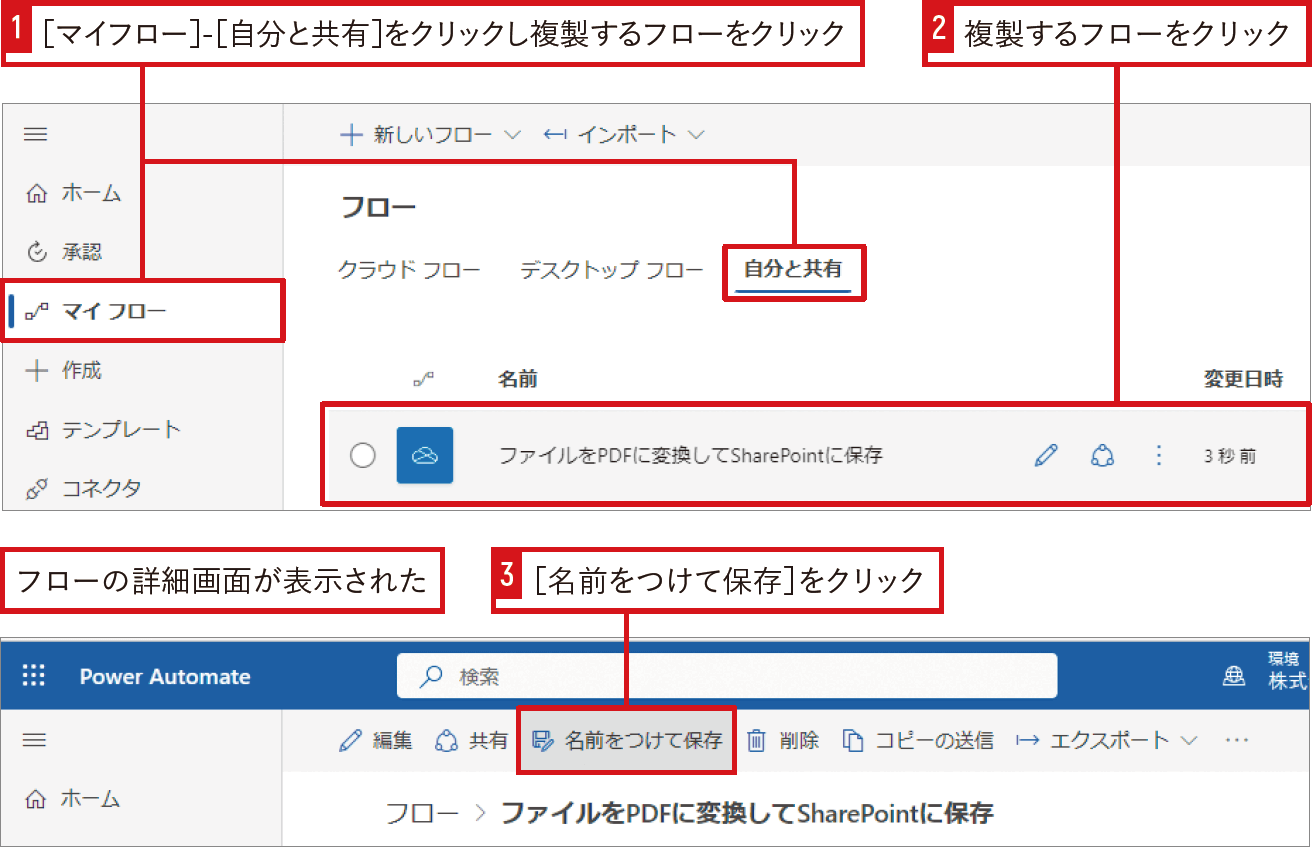The width and height of the screenshot is (1312, 847).
Task: Toggle the hamburger menu in the upper flow list screen
Action: pyautogui.click(x=36, y=134)
